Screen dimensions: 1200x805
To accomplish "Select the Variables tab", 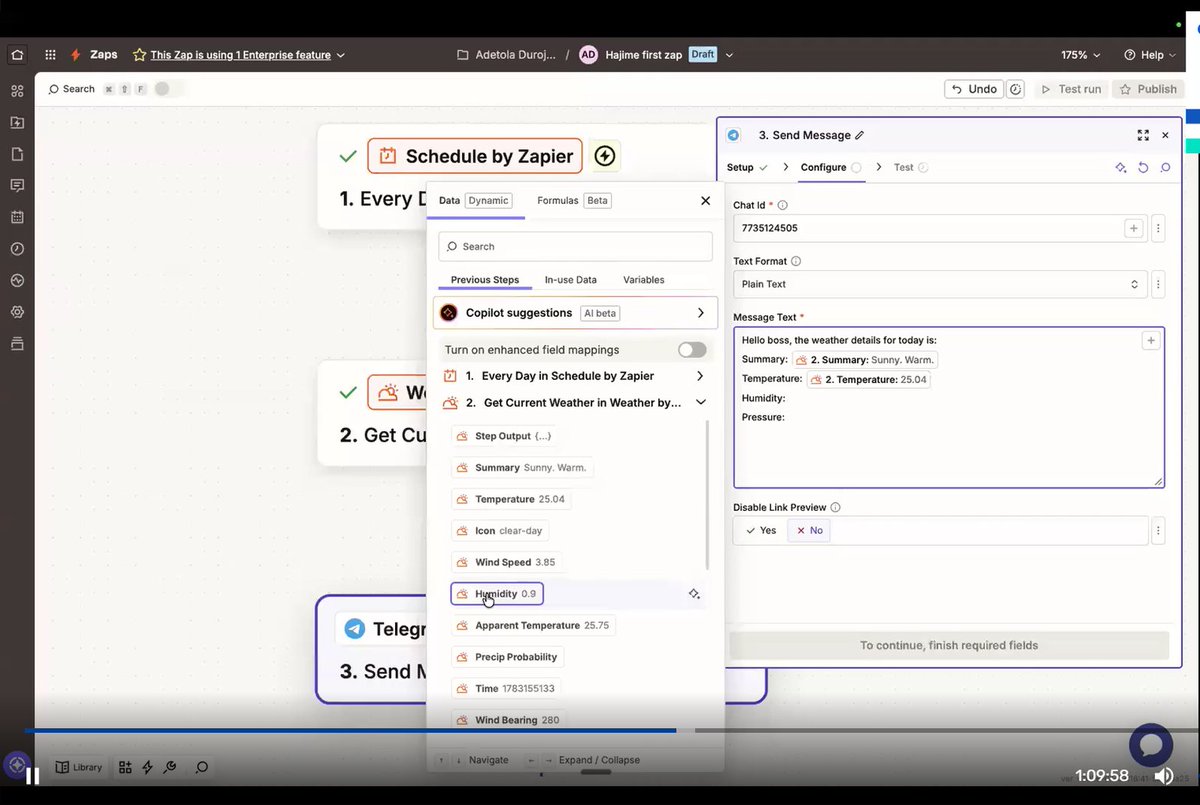I will click(644, 280).
